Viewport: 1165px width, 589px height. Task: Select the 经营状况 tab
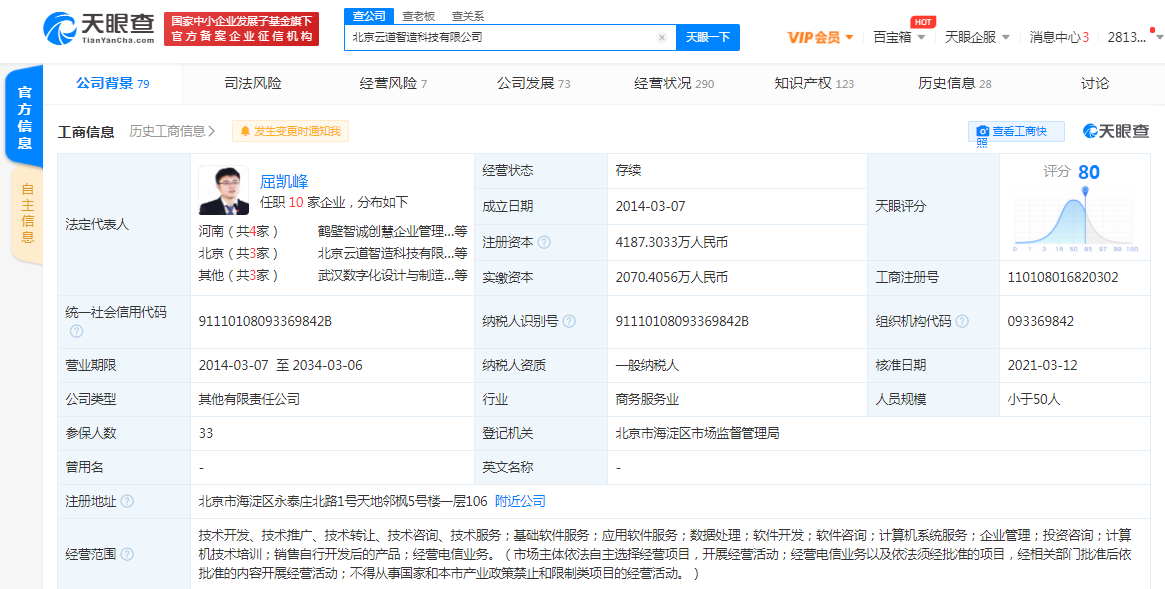pos(673,84)
